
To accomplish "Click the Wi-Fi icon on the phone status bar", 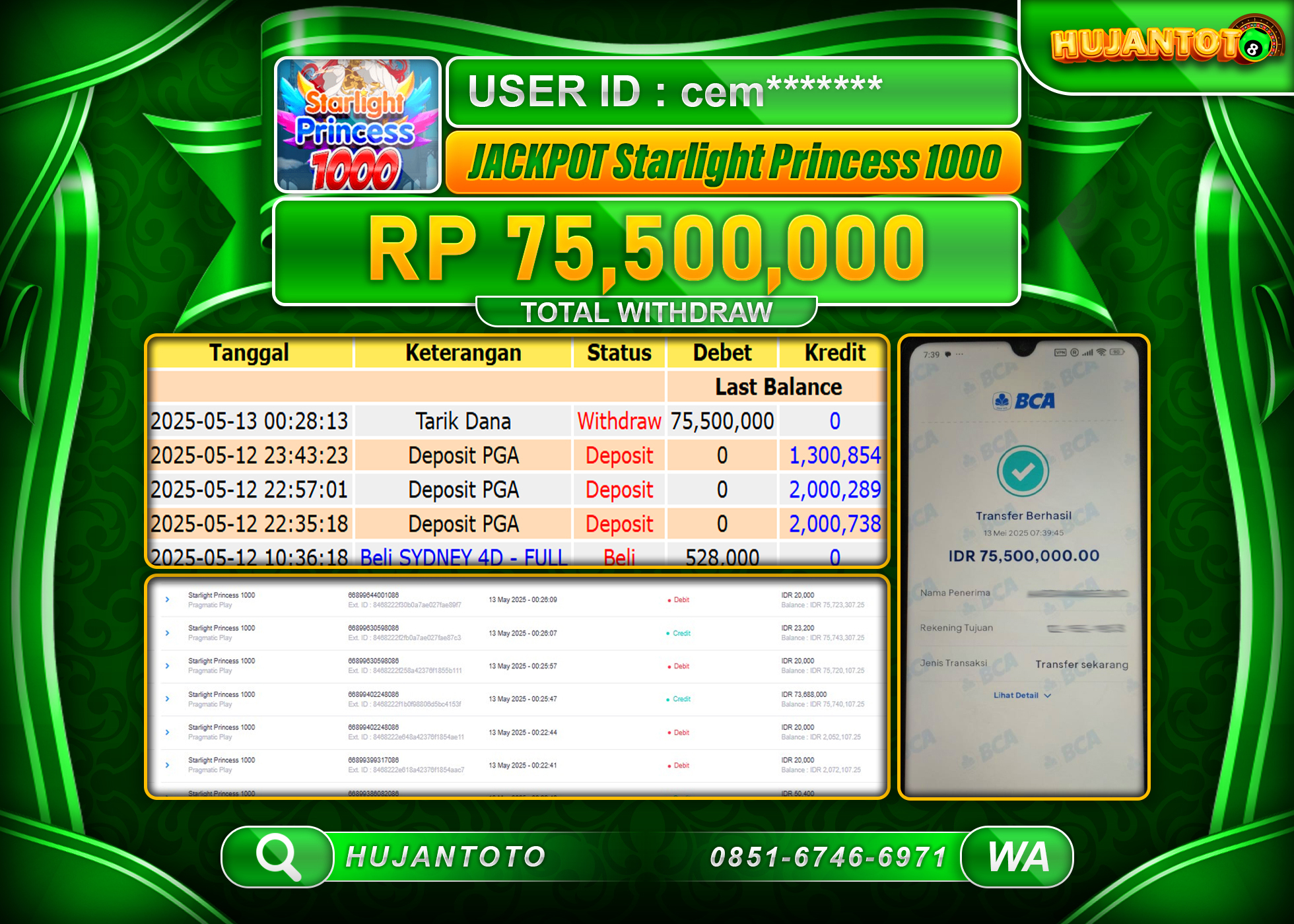I will 1101,352.
